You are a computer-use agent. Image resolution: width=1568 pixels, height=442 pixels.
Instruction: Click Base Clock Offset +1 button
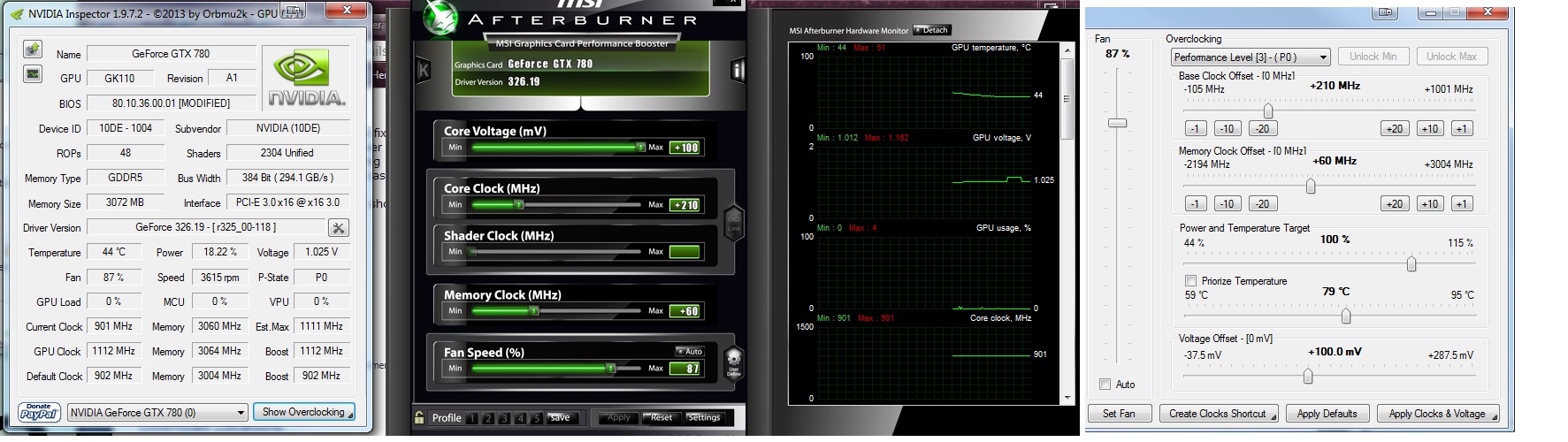click(1461, 129)
